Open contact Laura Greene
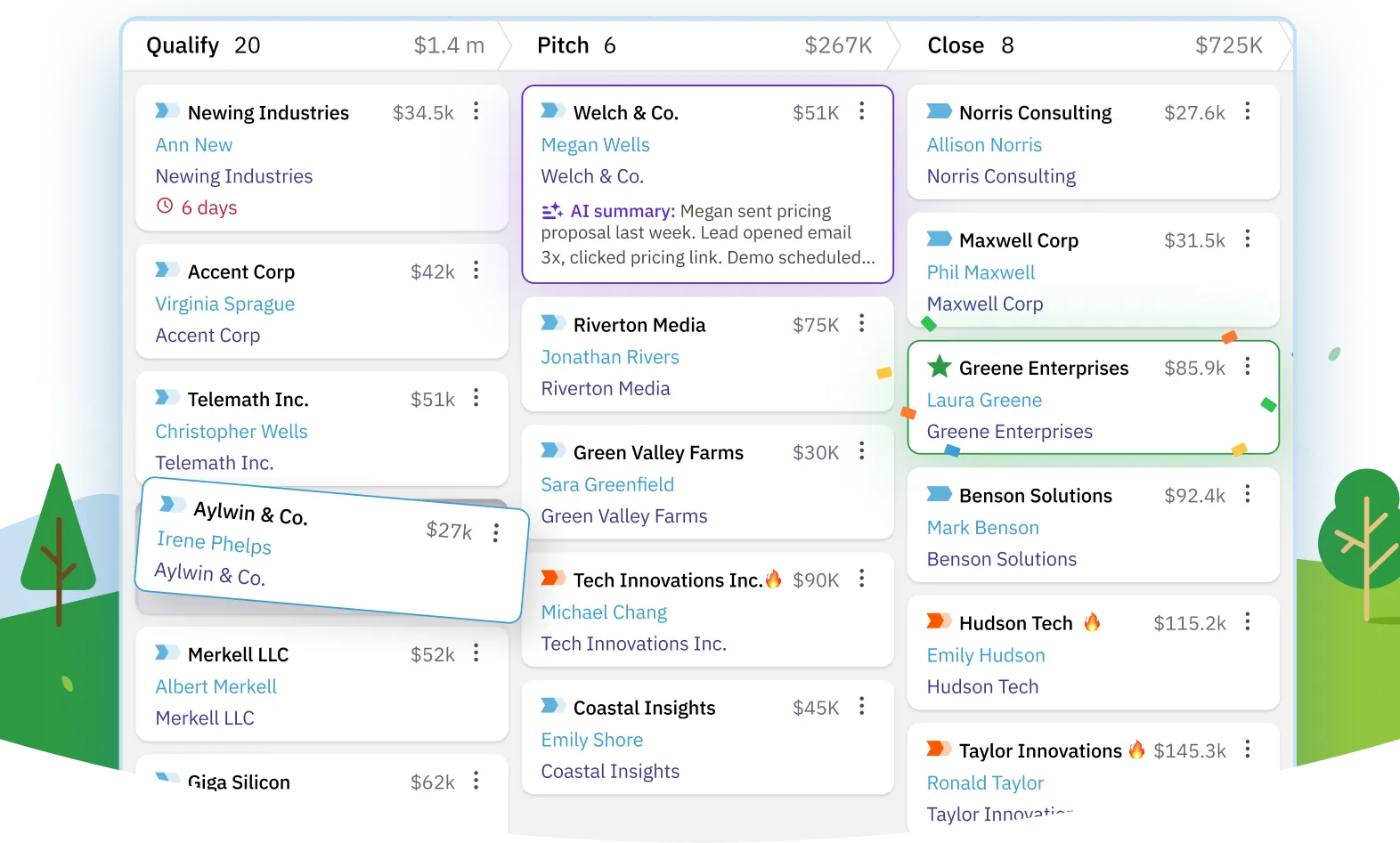 984,401
